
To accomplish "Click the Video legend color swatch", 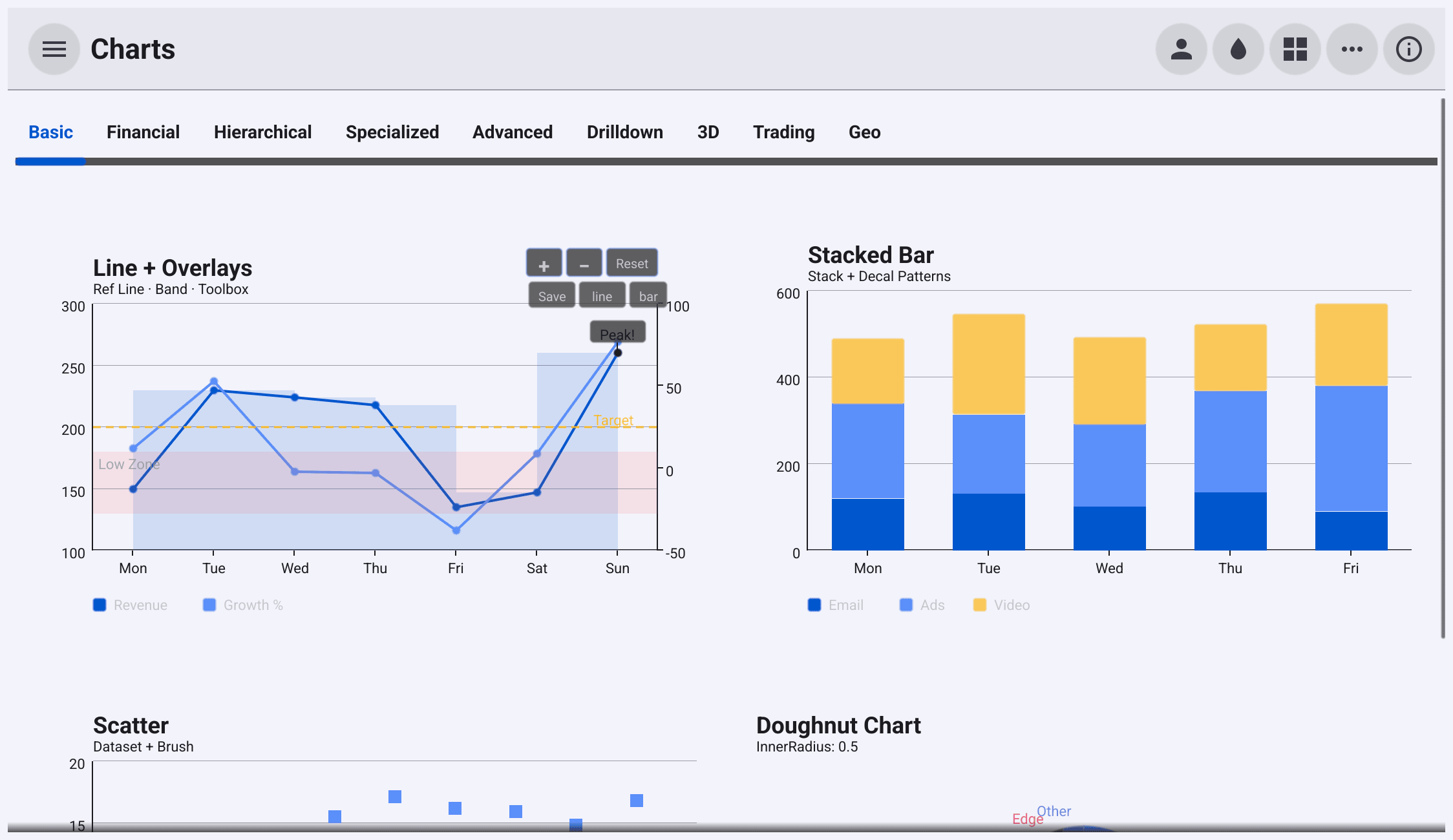I will pyautogui.click(x=980, y=605).
